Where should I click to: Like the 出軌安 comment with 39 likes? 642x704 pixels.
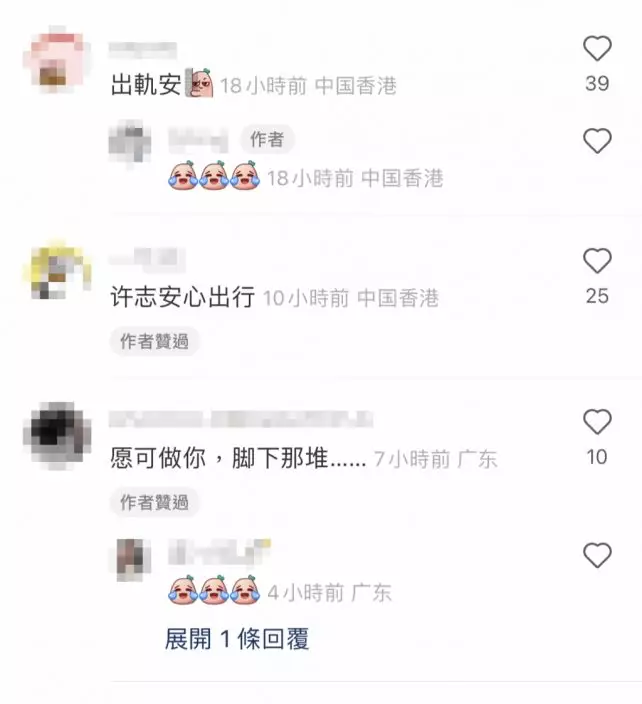tap(597, 48)
